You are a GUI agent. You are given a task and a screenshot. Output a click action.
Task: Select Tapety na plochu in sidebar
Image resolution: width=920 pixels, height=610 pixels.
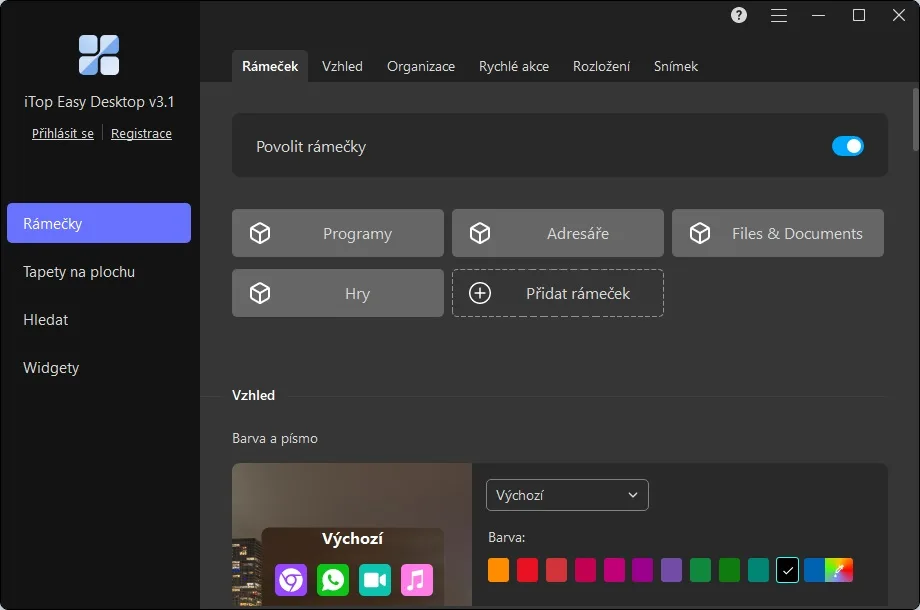coord(79,272)
